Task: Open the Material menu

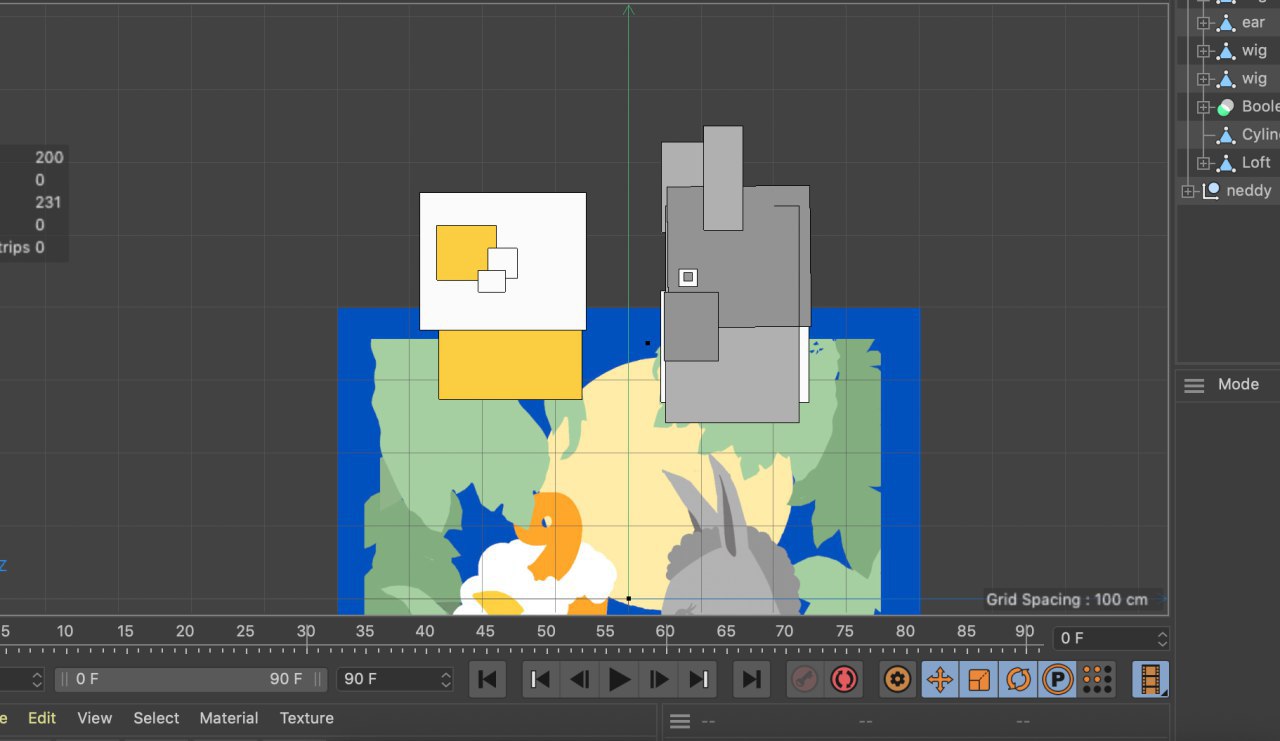Action: [x=229, y=718]
